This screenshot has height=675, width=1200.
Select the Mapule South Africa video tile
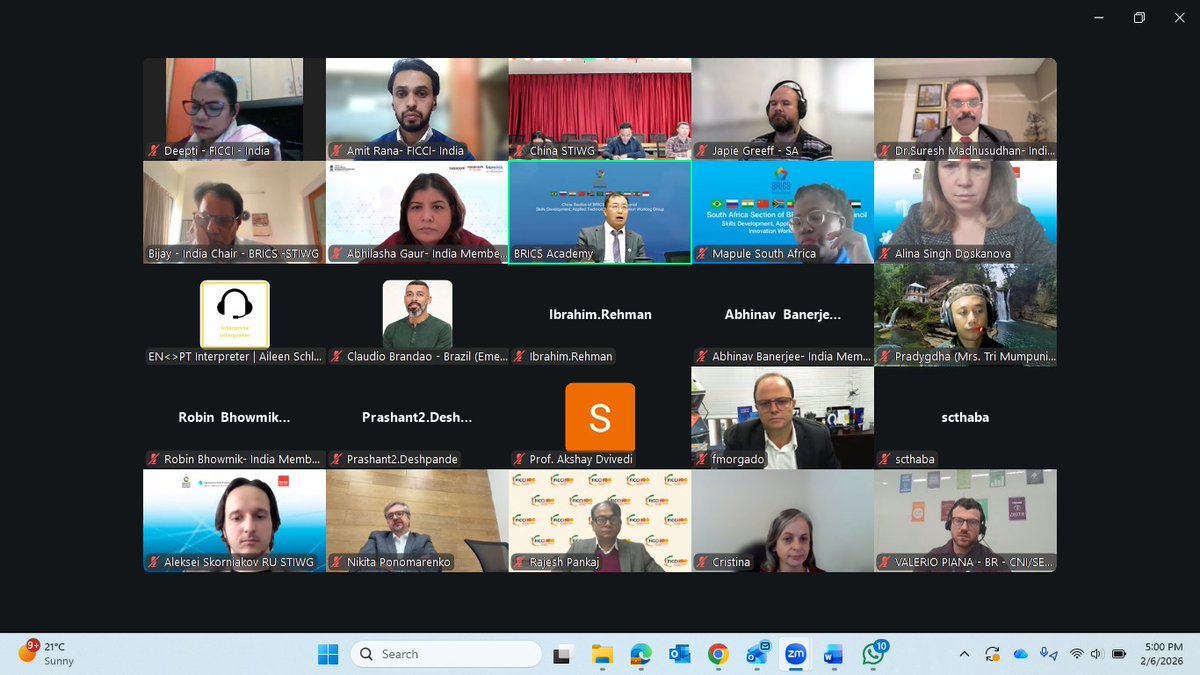tap(783, 212)
